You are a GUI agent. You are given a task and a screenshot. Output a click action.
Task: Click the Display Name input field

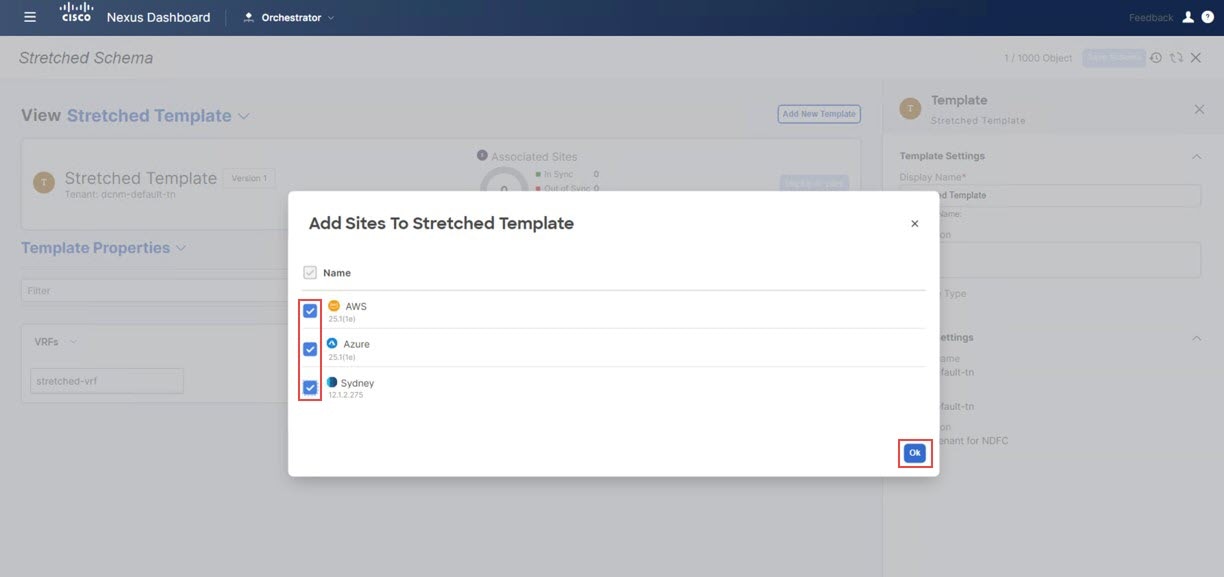(x=1050, y=195)
